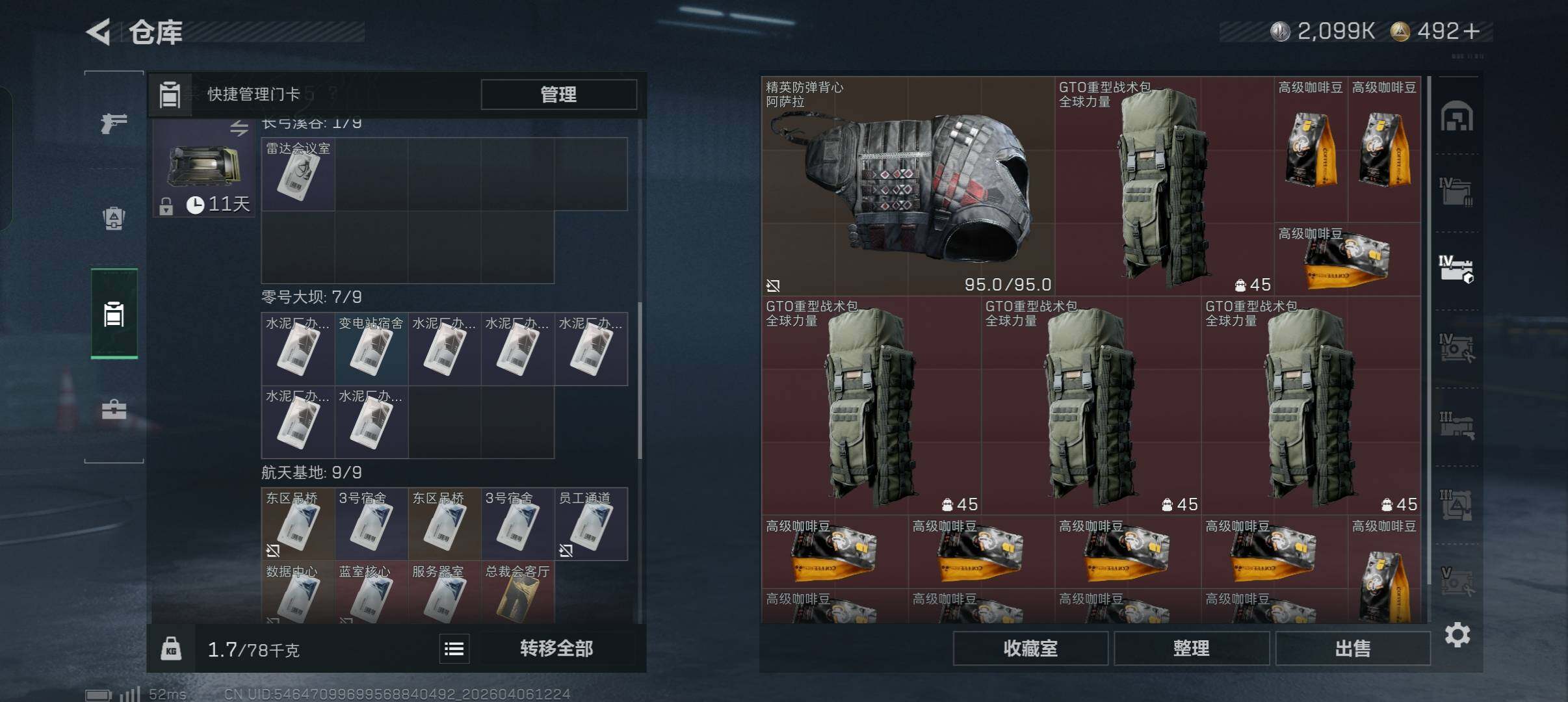The image size is (1568, 702).
Task: Click the 整理 organize button
Action: pyautogui.click(x=1191, y=648)
